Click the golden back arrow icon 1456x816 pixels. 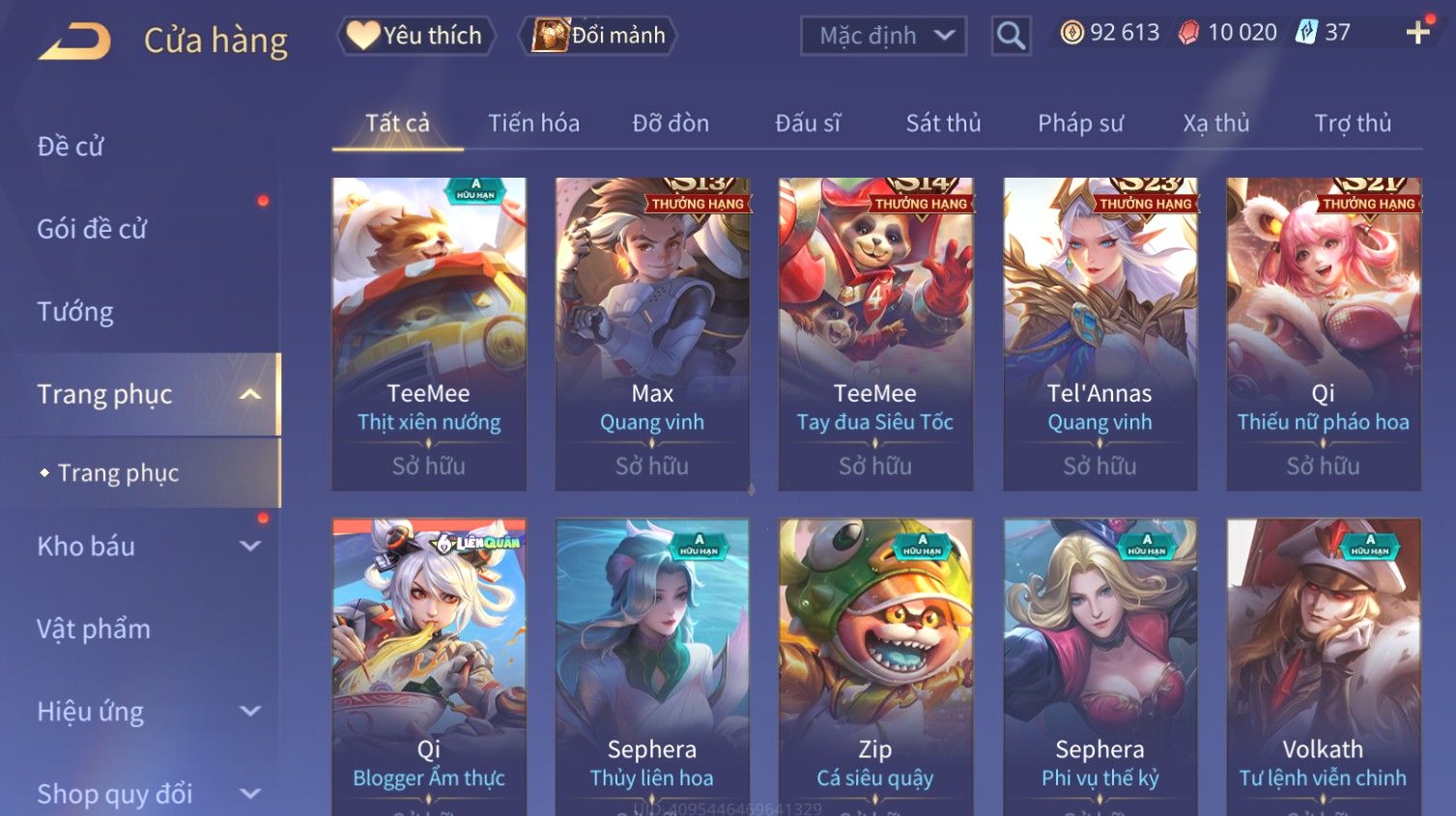[74, 42]
